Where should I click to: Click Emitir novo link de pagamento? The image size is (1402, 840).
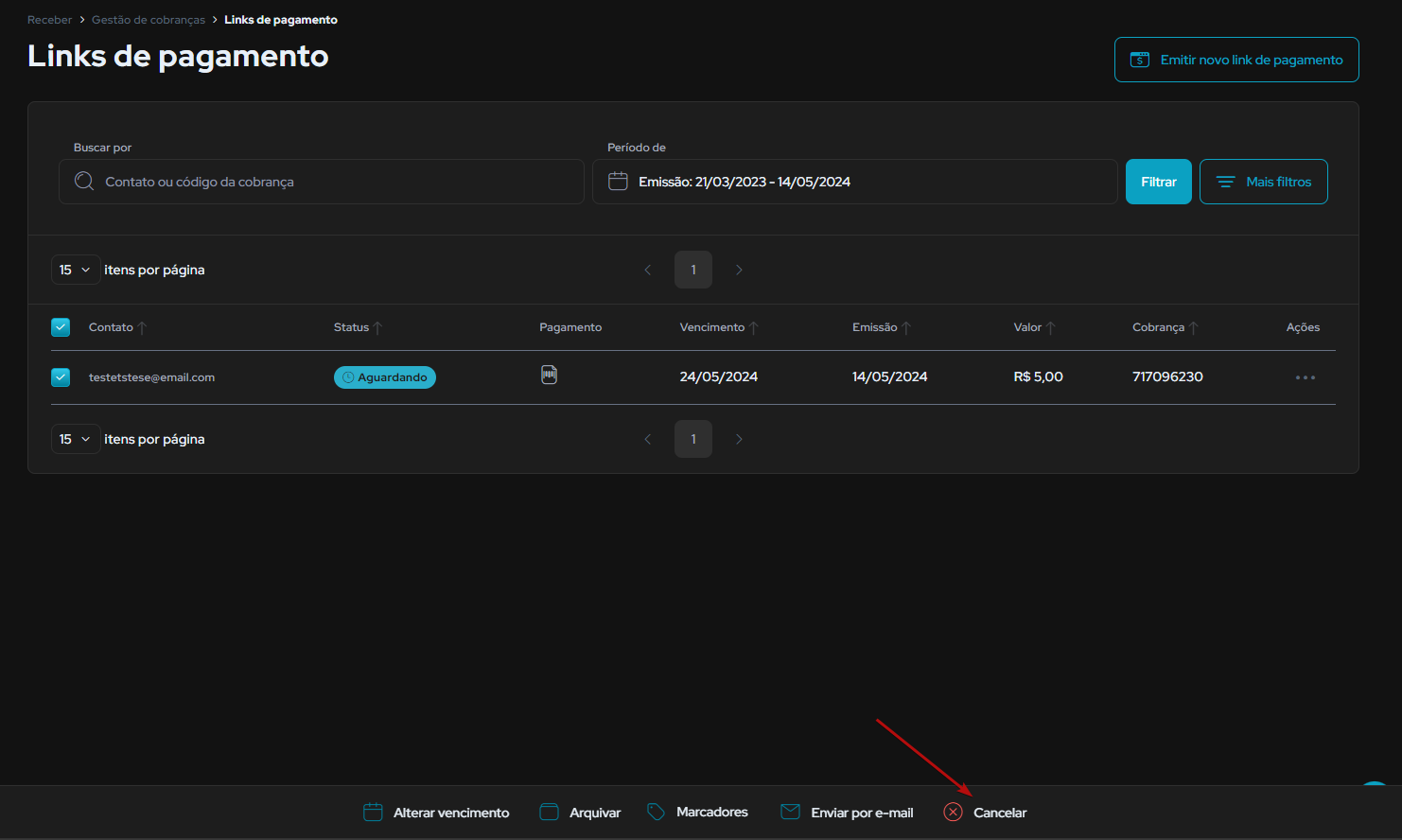(1236, 60)
